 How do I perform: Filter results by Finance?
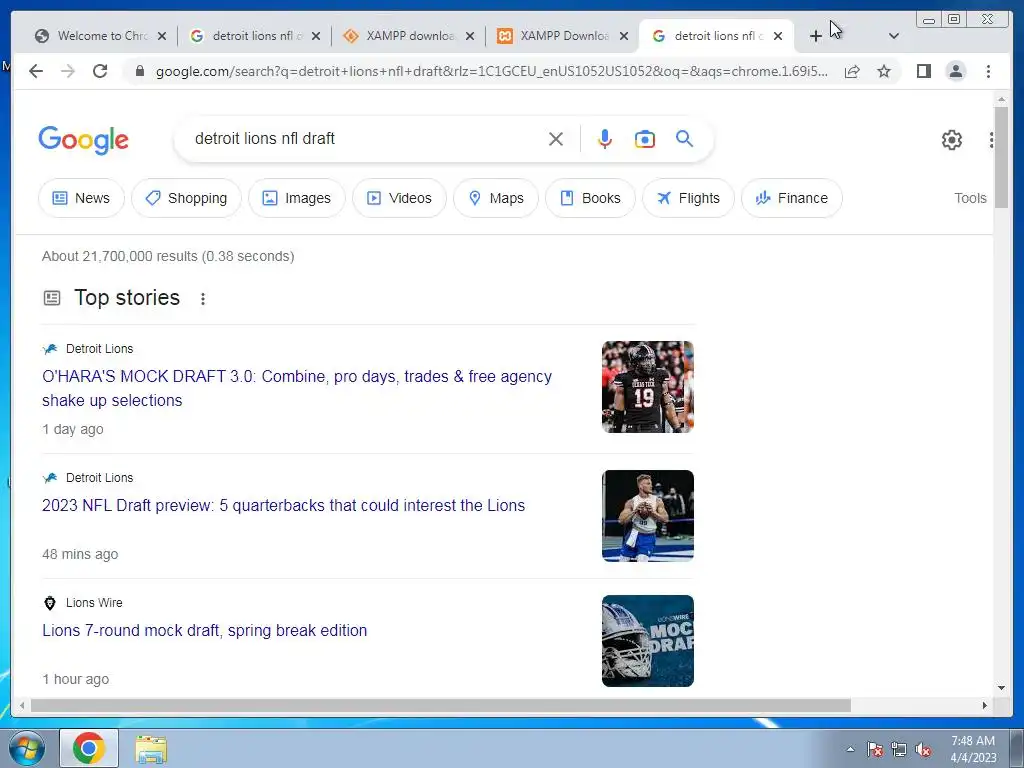(792, 198)
